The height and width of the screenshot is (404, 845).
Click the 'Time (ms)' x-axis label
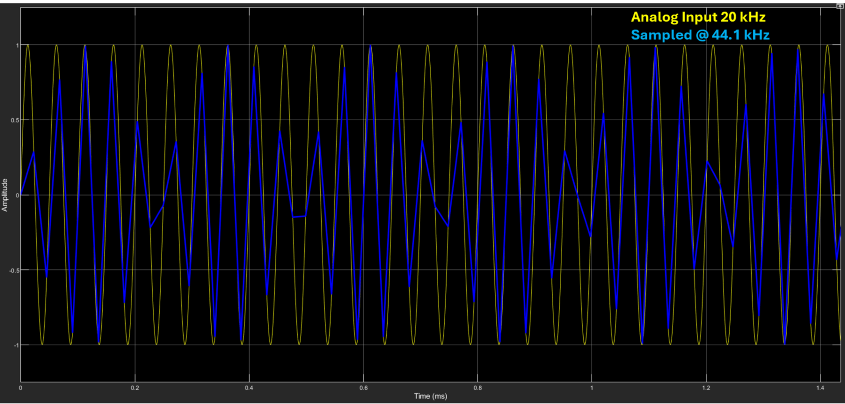431,396
